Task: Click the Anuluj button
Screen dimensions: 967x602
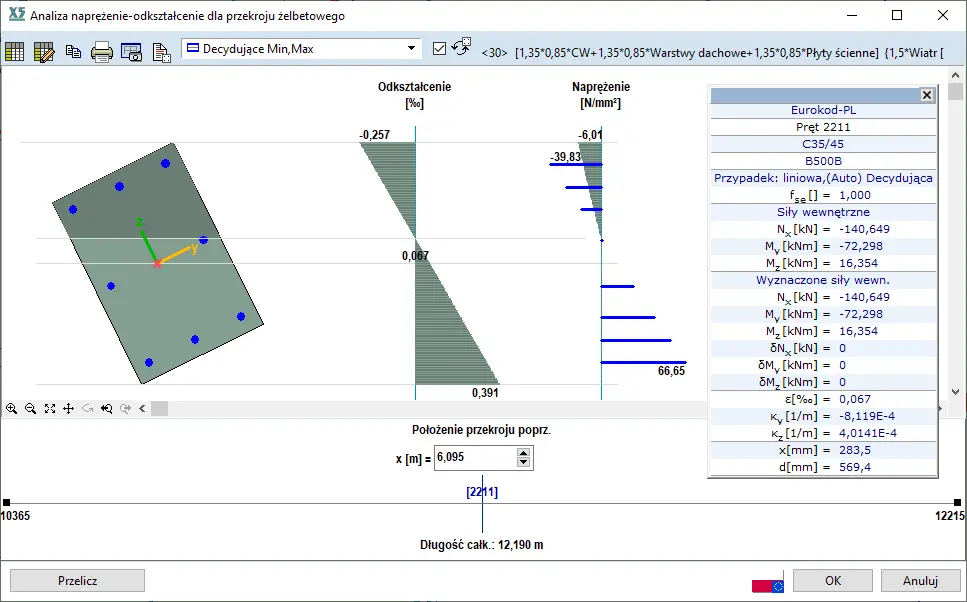Action: tap(919, 580)
